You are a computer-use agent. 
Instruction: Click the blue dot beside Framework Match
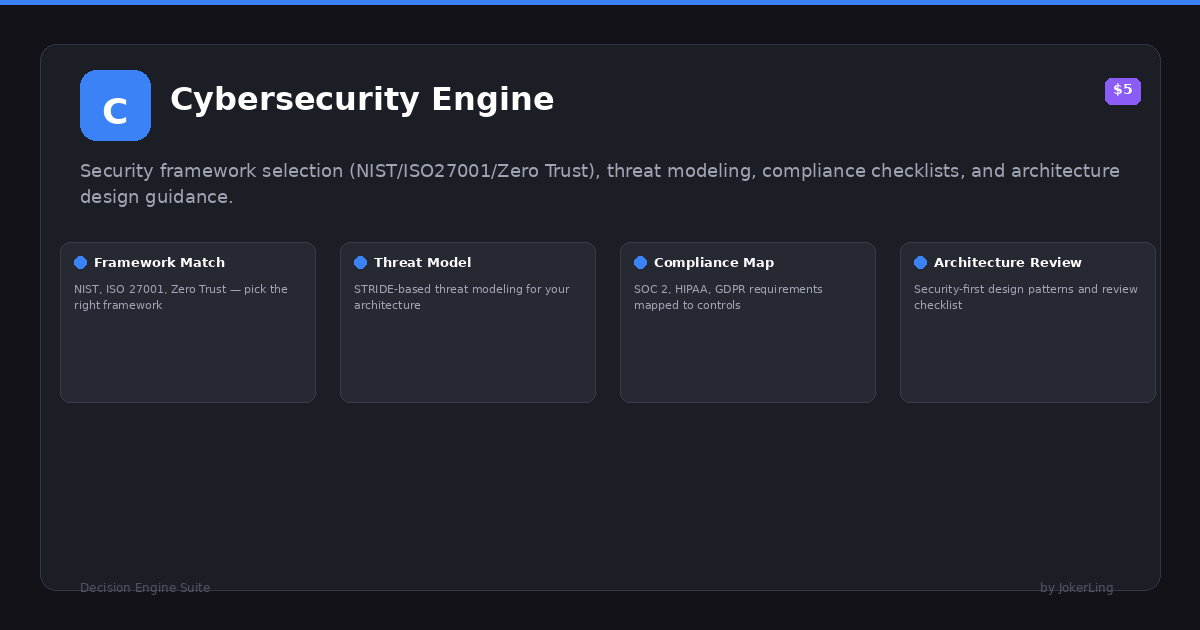[81, 263]
